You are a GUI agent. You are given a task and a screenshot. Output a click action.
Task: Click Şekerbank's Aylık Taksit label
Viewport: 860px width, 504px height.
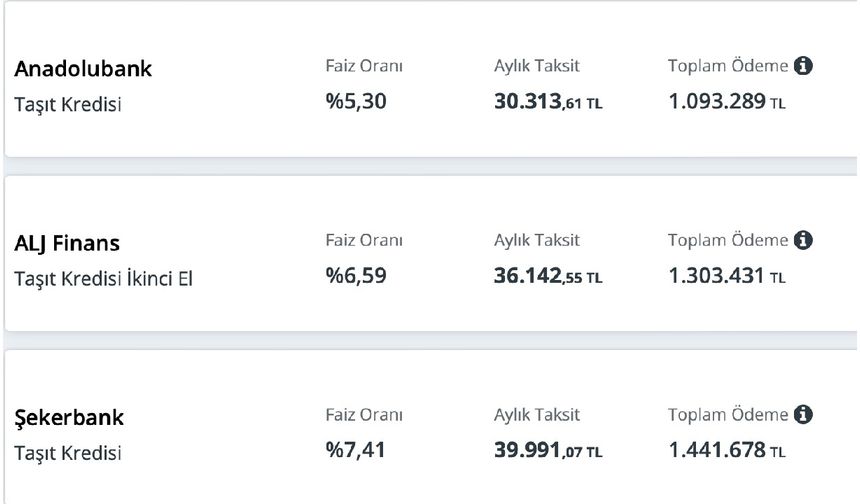(x=536, y=415)
